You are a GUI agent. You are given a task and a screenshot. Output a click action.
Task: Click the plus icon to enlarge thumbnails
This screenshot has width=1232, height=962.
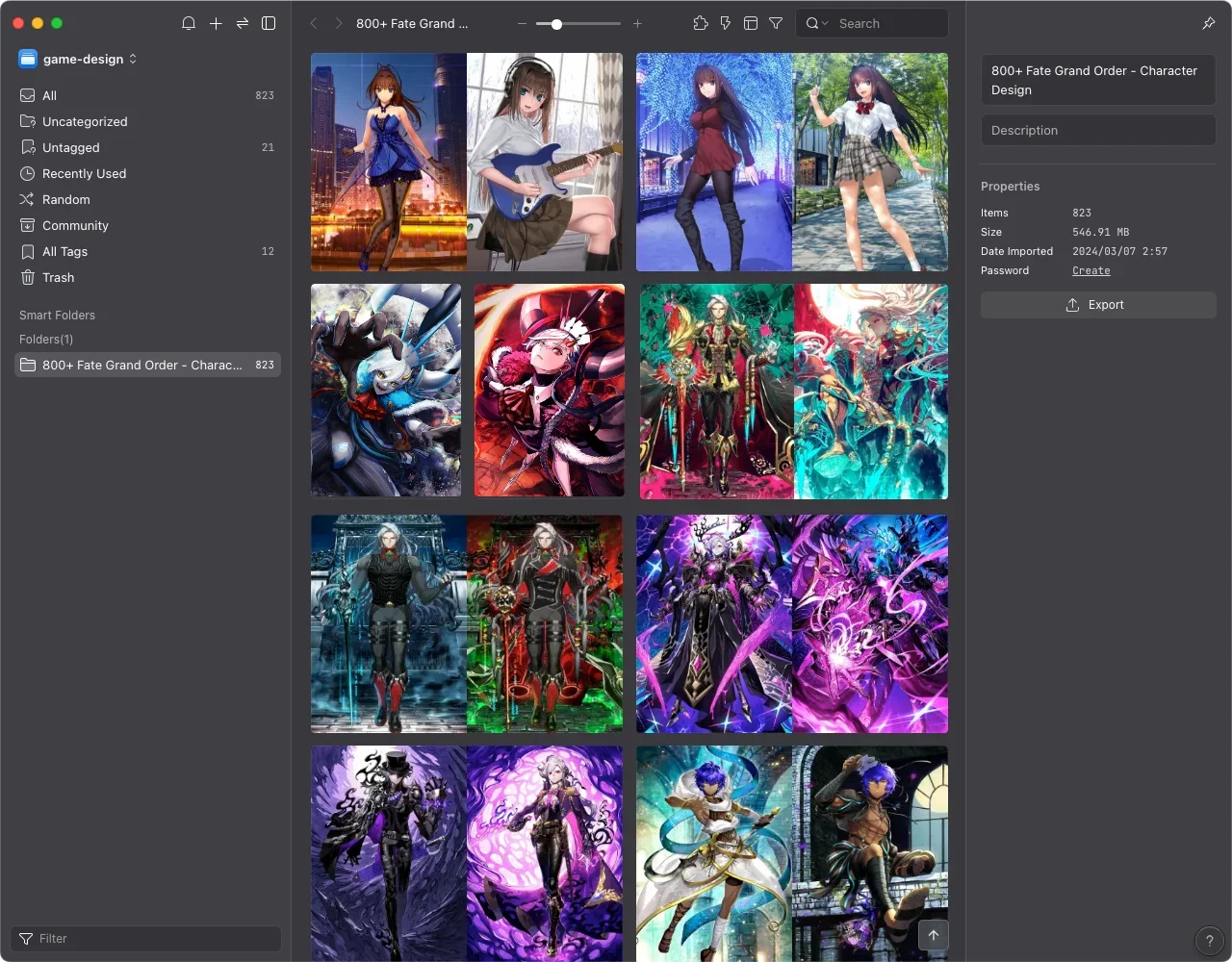pos(637,23)
